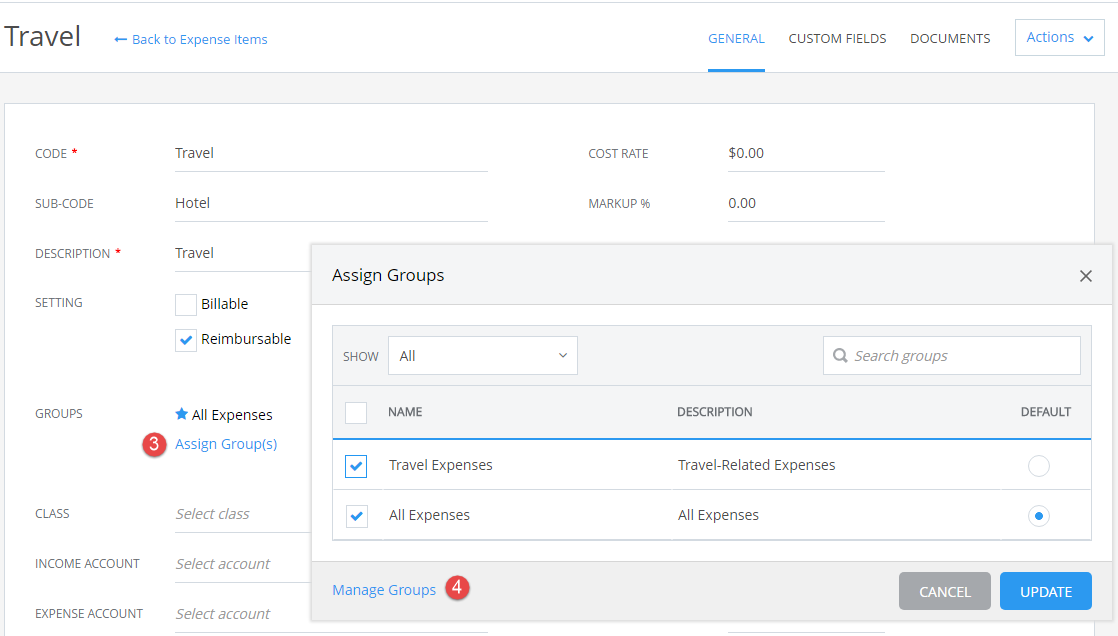The image size is (1118, 636).
Task: Toggle the select-all checkbox in the groups table
Action: coord(356,412)
